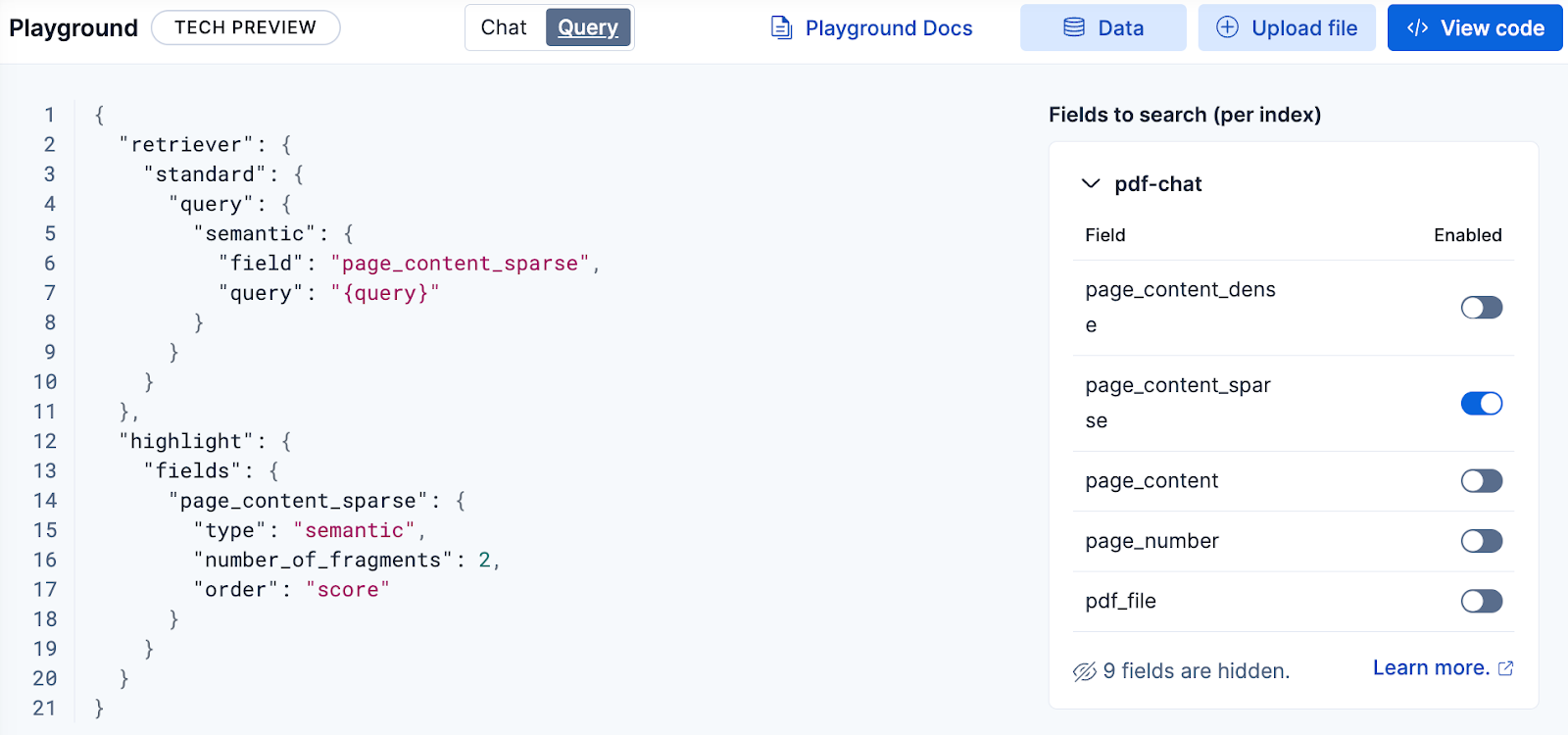Open the Playground Docs link

888,28
